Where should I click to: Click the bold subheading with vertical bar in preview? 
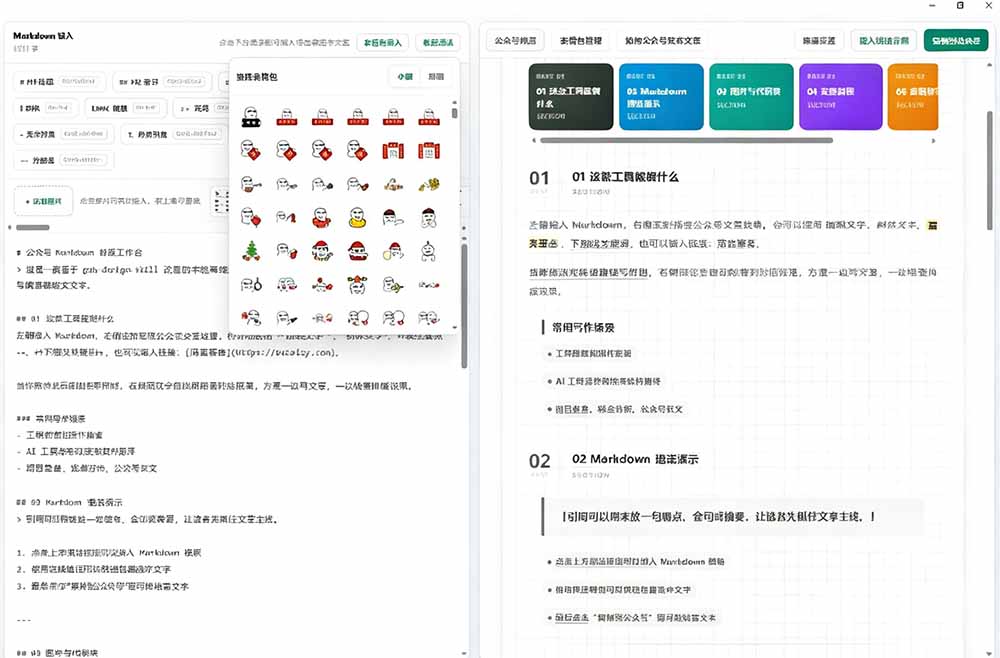(x=583, y=328)
